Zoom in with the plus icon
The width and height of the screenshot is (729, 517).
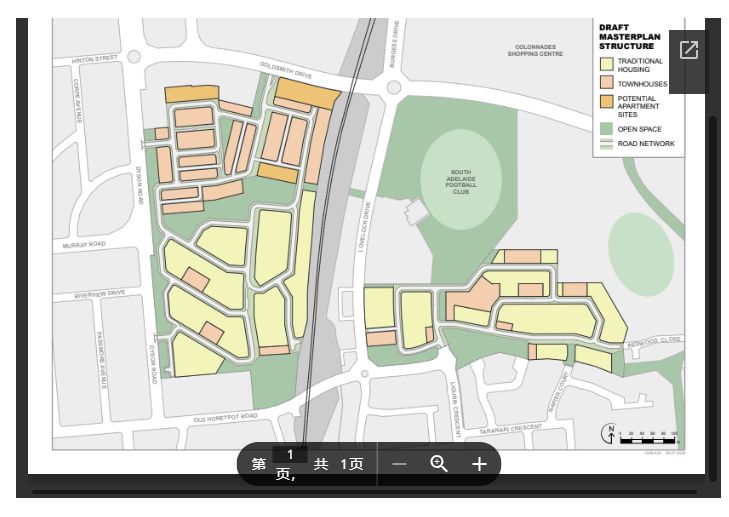[x=479, y=464]
